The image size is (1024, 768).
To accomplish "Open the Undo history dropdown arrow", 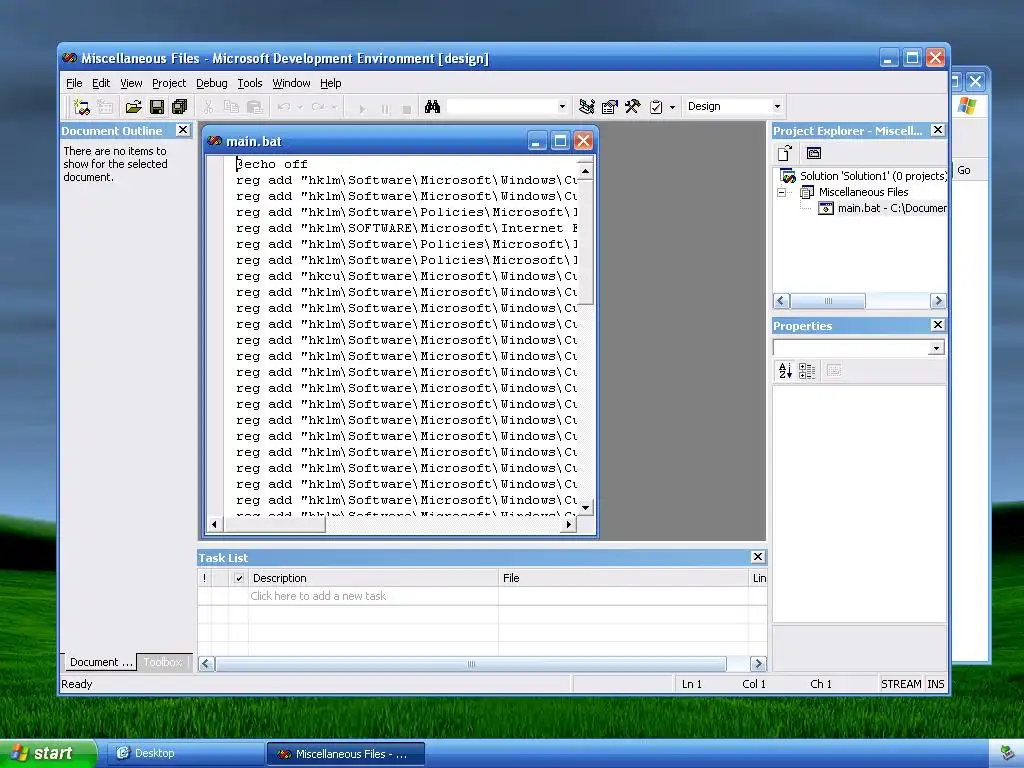I will (x=300, y=107).
